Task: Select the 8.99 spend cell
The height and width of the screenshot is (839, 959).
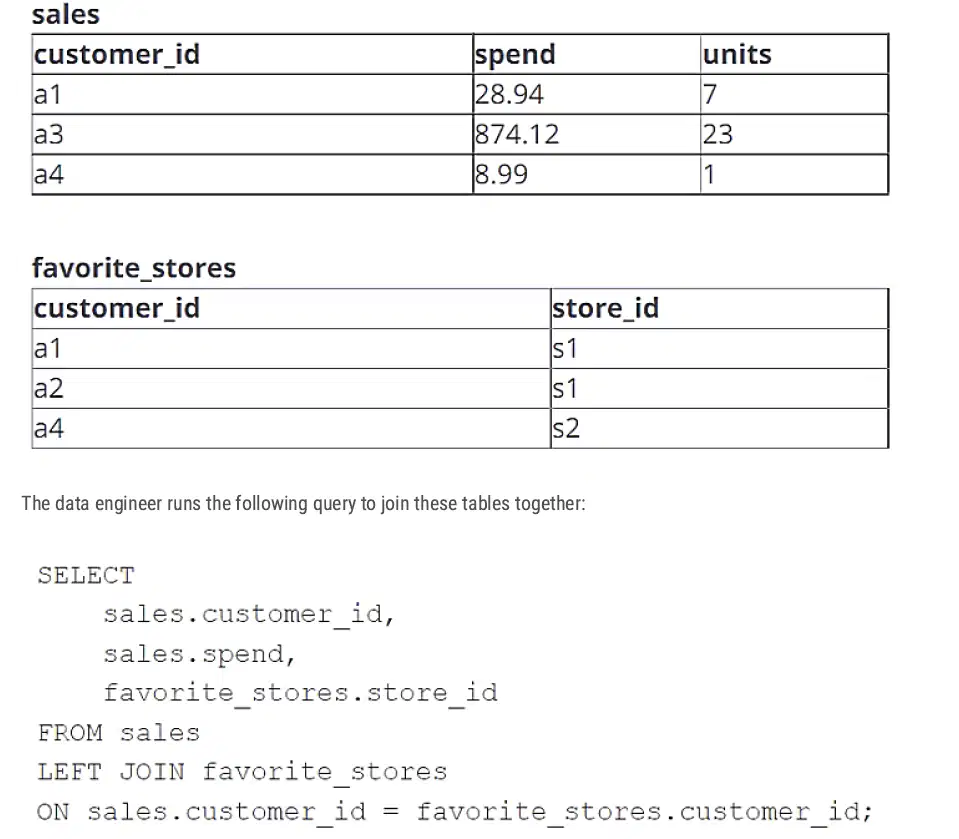Action: tap(587, 175)
